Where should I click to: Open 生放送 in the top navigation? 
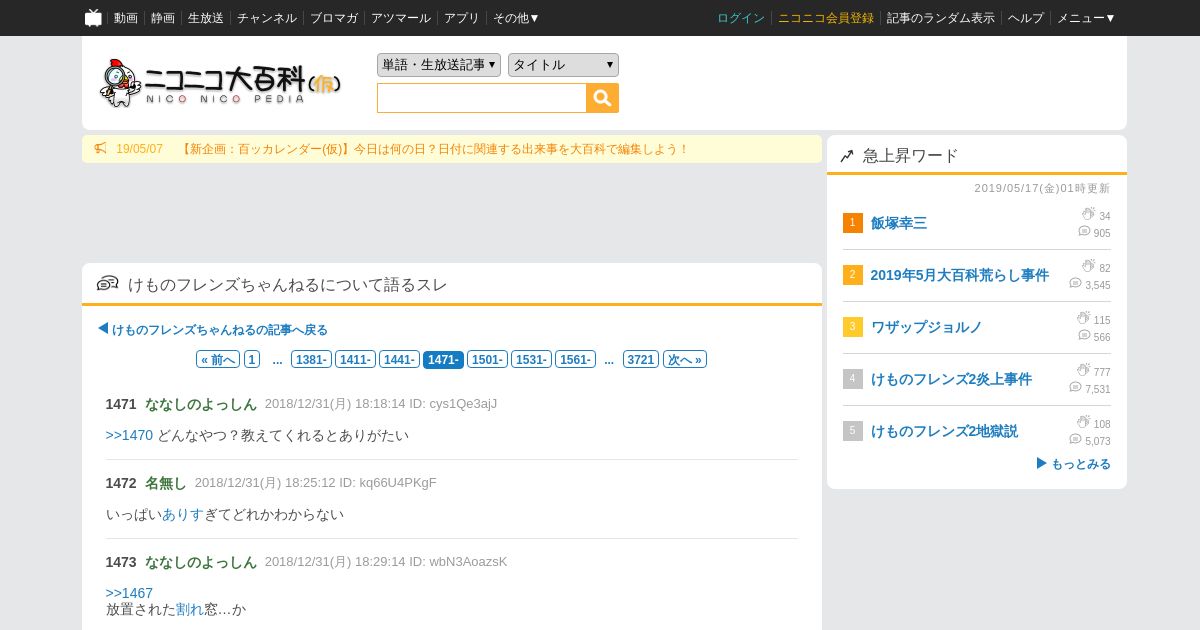click(x=206, y=18)
